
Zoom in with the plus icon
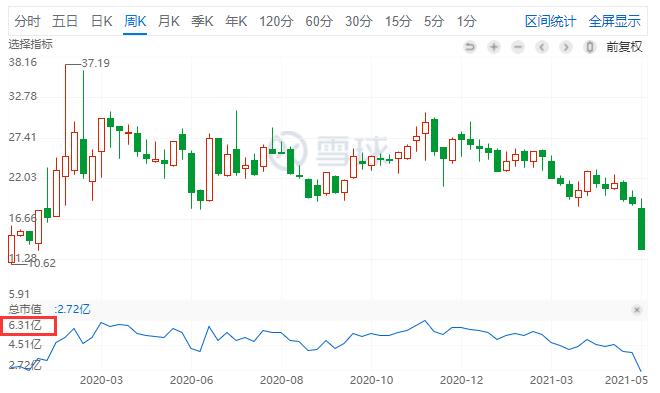point(494,47)
